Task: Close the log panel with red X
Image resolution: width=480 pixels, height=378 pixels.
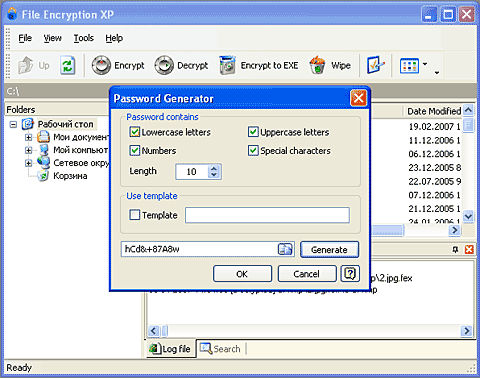Action: tap(469, 249)
